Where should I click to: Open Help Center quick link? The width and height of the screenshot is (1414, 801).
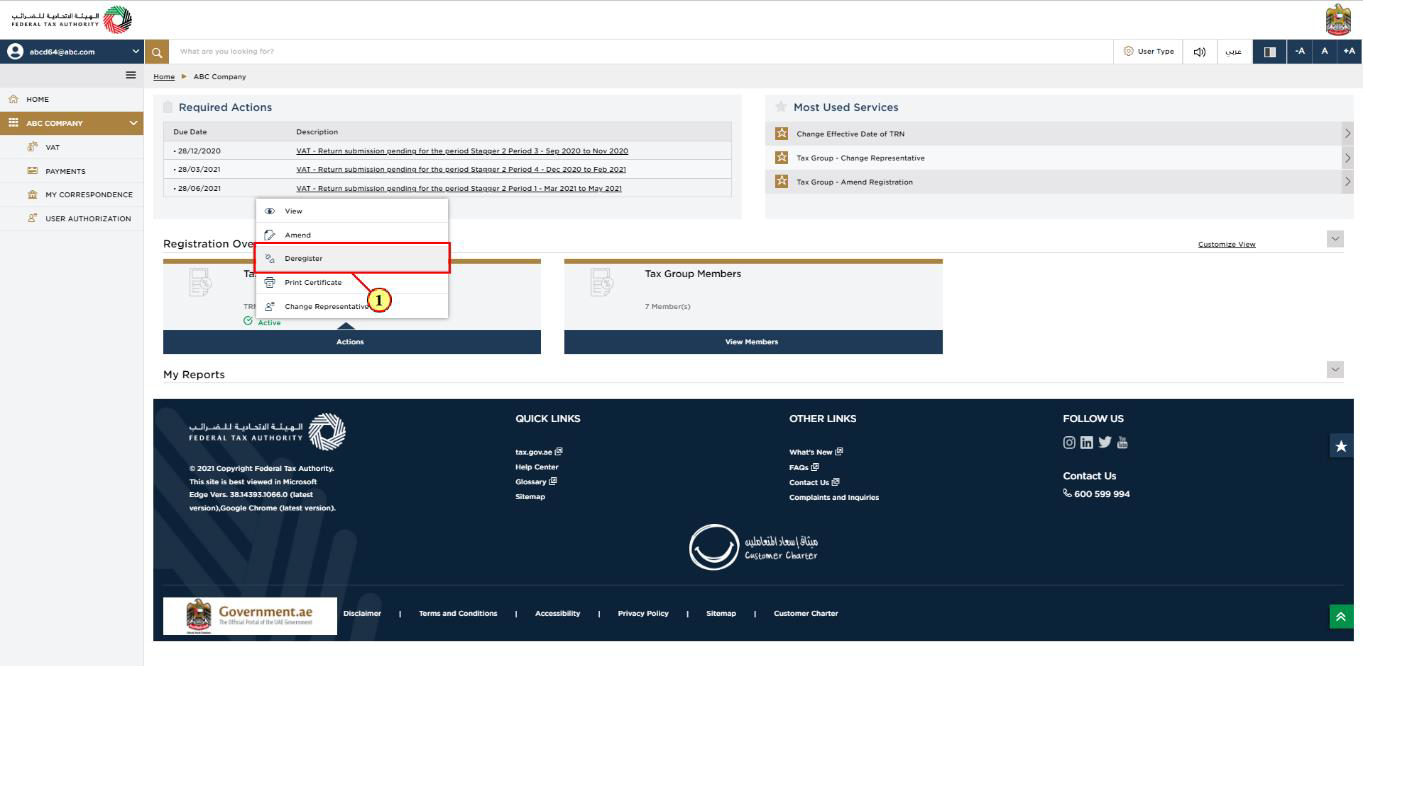tap(537, 467)
